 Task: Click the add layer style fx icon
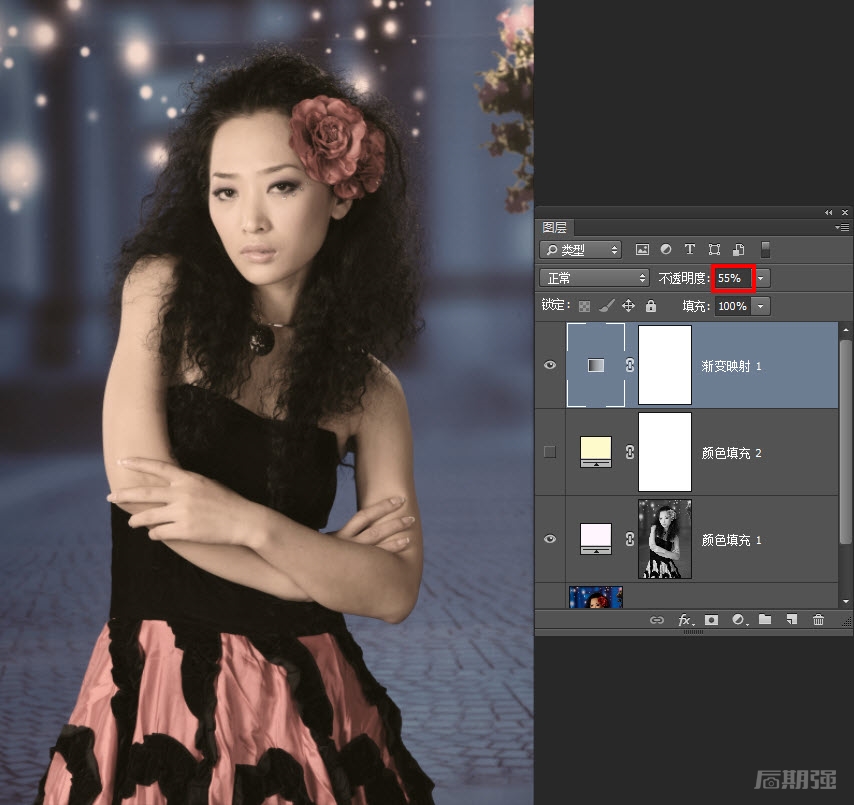685,620
